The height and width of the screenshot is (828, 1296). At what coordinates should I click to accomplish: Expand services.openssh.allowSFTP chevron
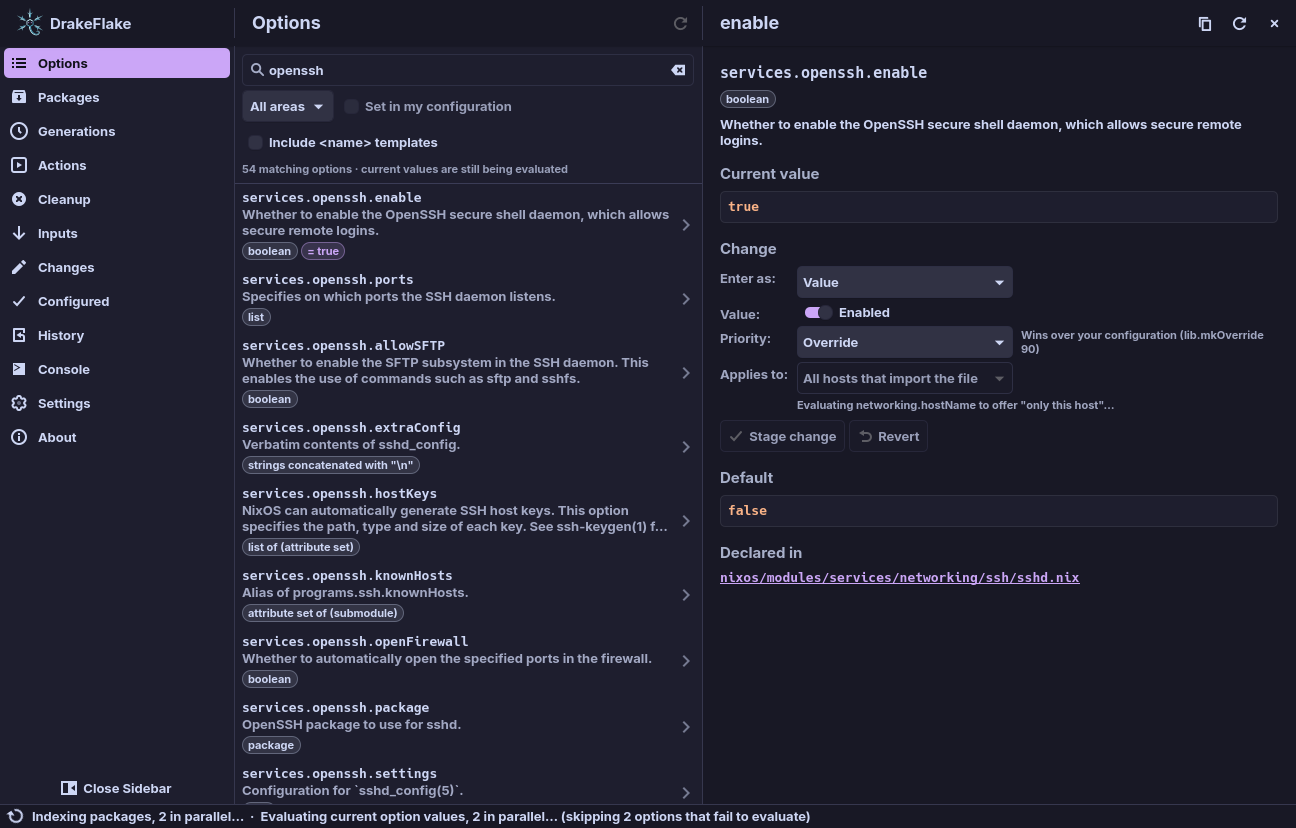coord(686,373)
